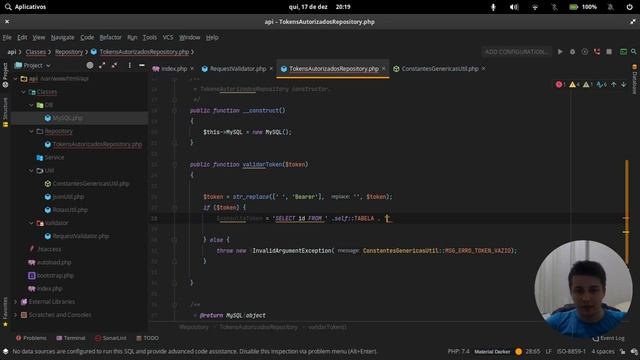Open the SonarLint tool window
This screenshot has height=360, width=640.
(111, 338)
